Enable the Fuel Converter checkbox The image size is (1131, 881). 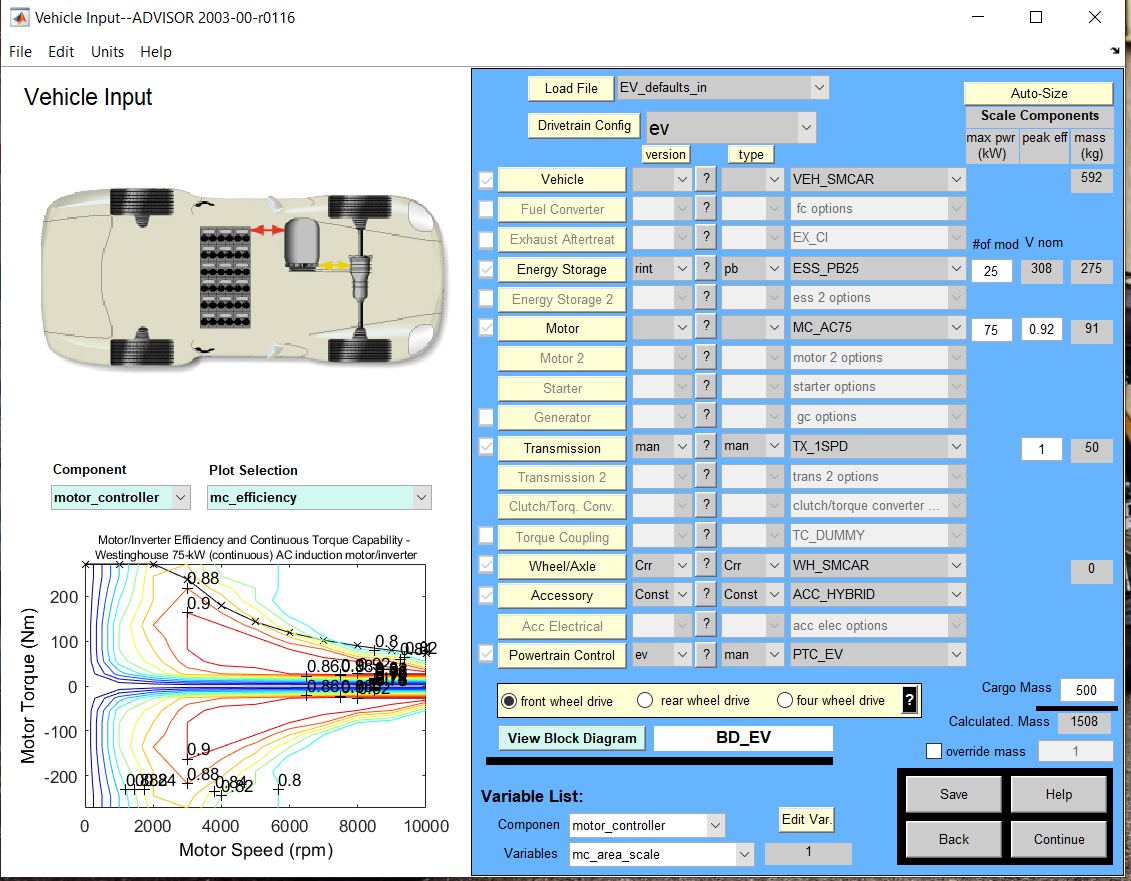click(x=486, y=209)
